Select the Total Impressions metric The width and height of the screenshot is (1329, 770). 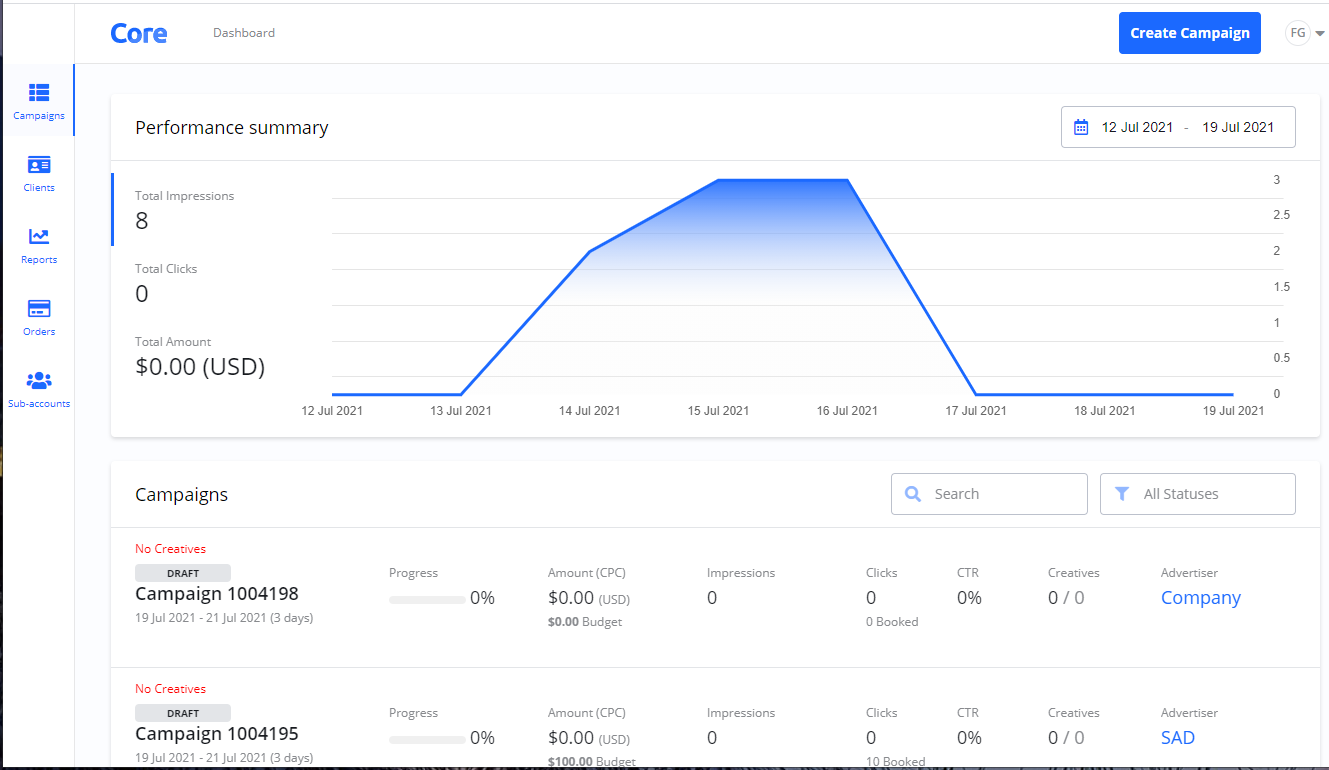point(185,209)
